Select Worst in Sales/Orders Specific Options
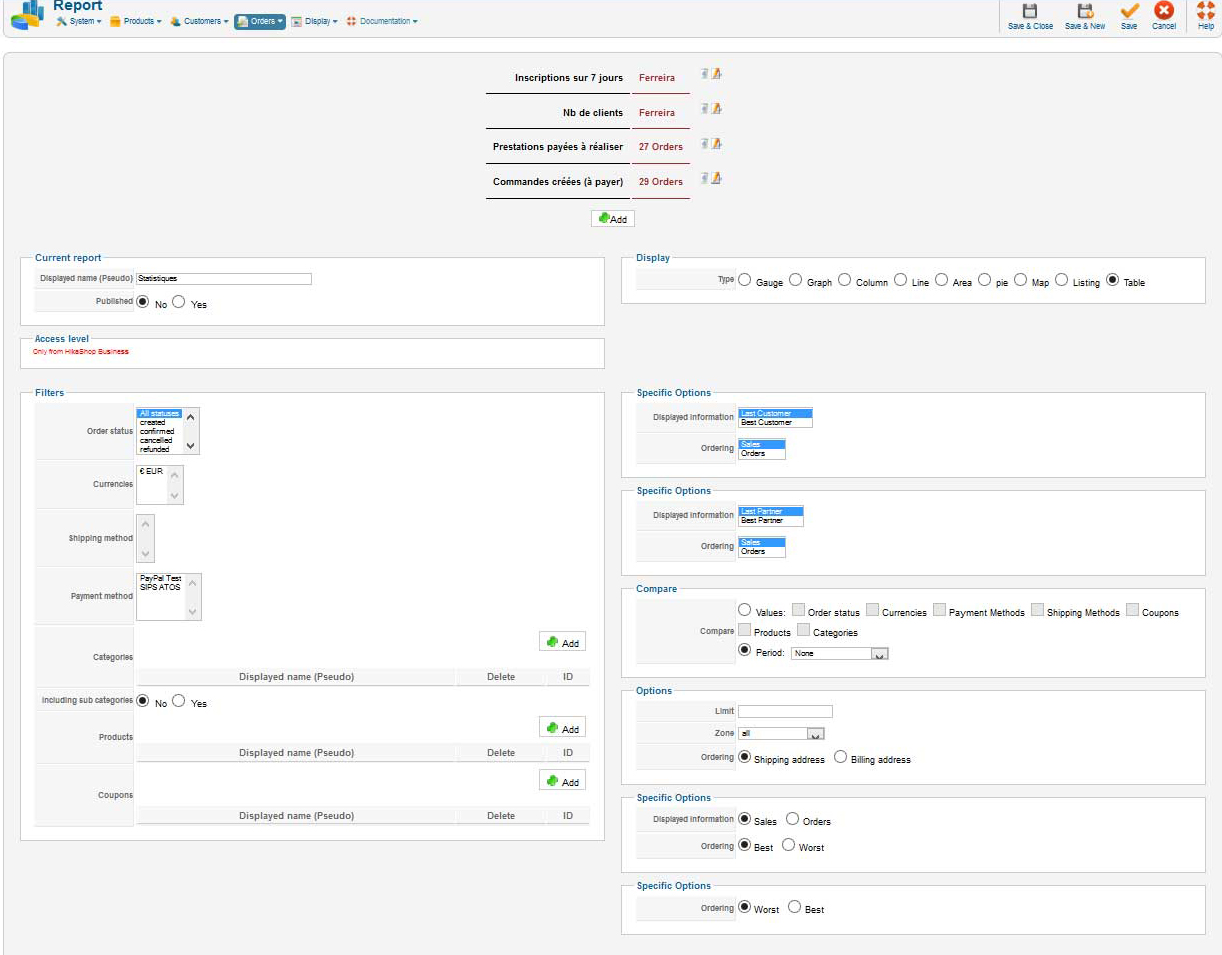Viewport: 1222px width, 955px height. [x=788, y=845]
